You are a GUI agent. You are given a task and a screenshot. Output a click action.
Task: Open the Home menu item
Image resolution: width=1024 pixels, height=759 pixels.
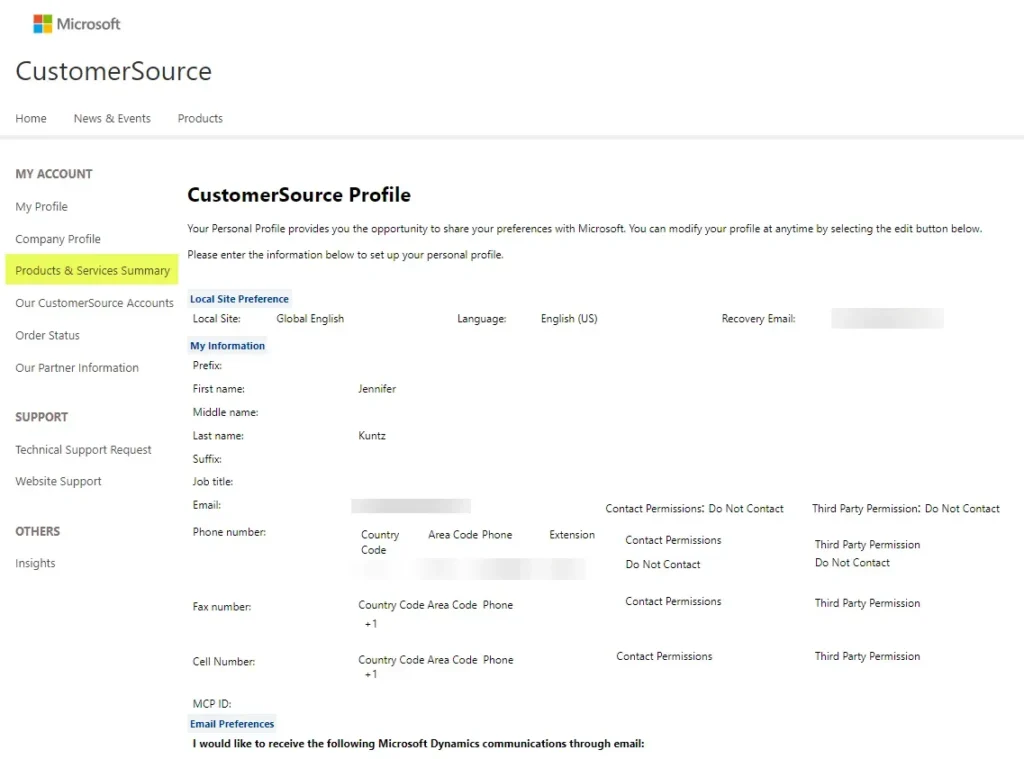click(30, 118)
